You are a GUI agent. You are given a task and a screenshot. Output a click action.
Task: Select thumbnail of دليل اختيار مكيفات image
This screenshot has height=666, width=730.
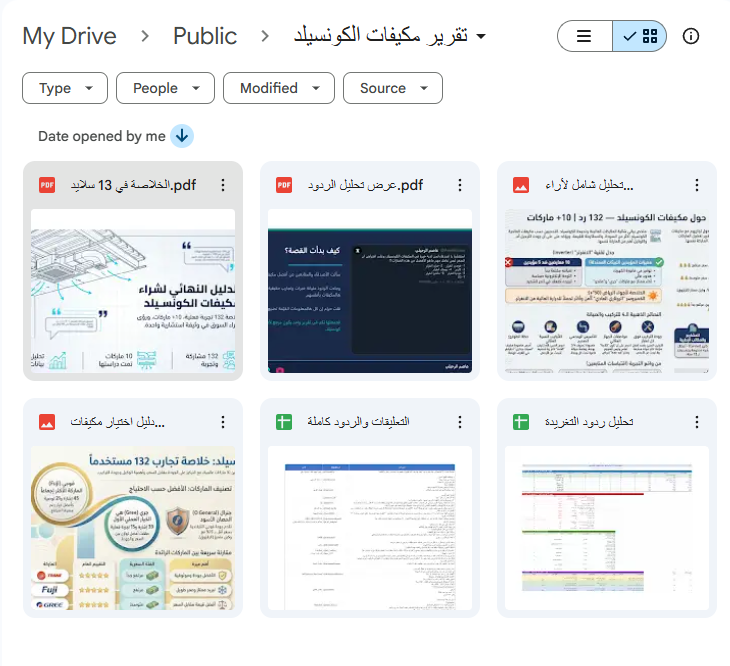[x=133, y=528]
